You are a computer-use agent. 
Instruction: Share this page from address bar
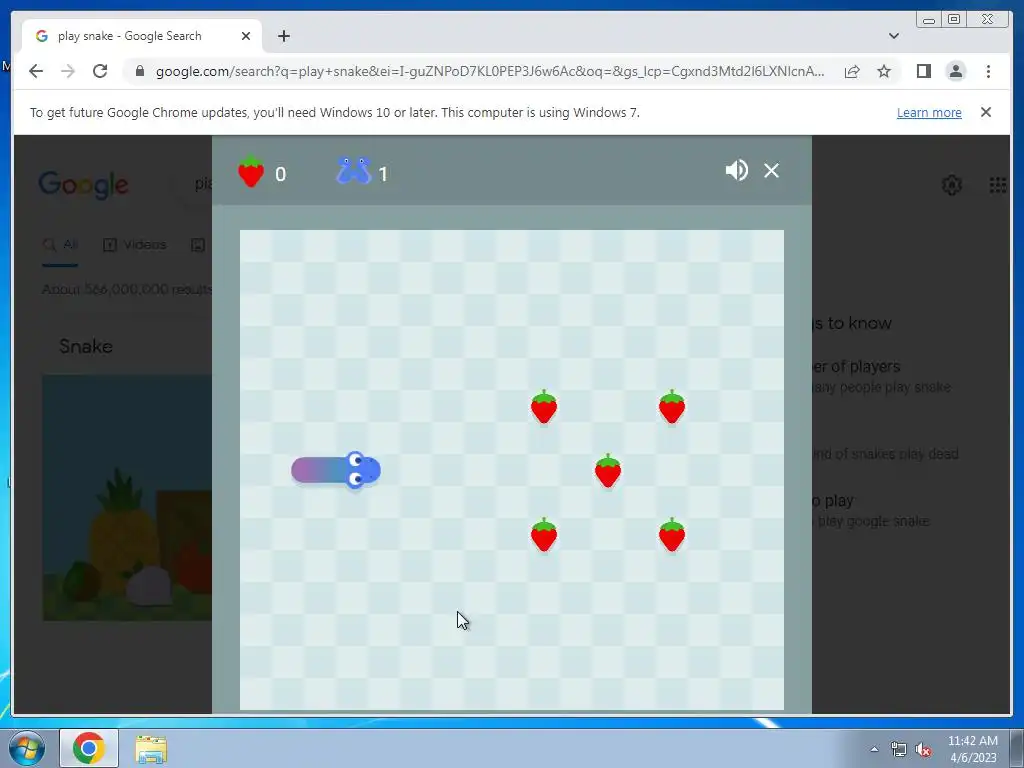coord(852,71)
